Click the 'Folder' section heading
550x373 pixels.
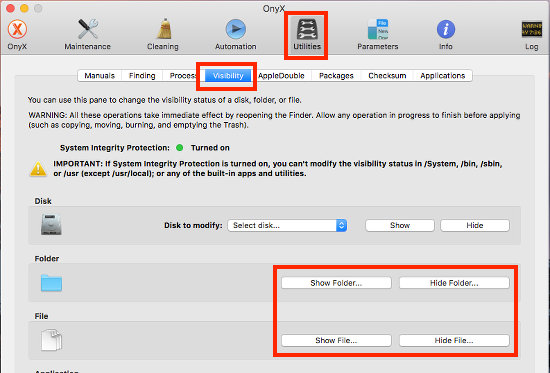coord(47,259)
